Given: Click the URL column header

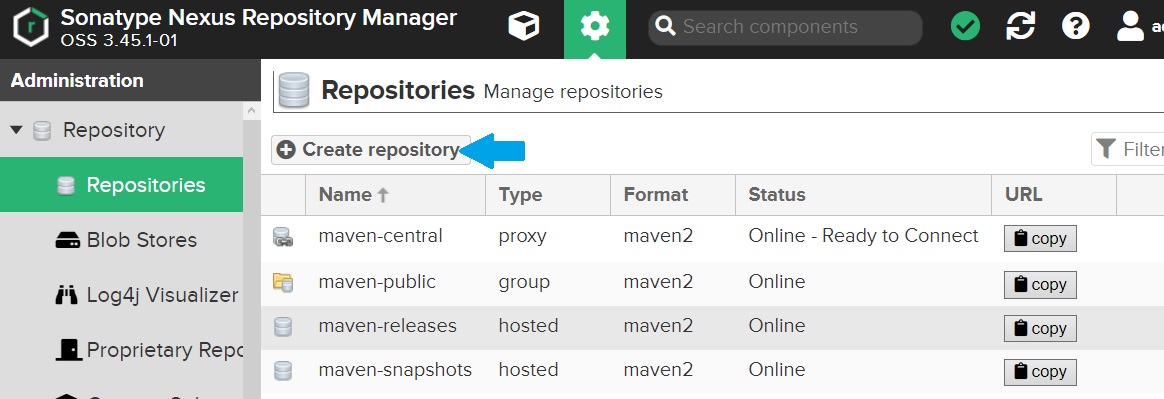Looking at the screenshot, I should tap(1054, 195).
